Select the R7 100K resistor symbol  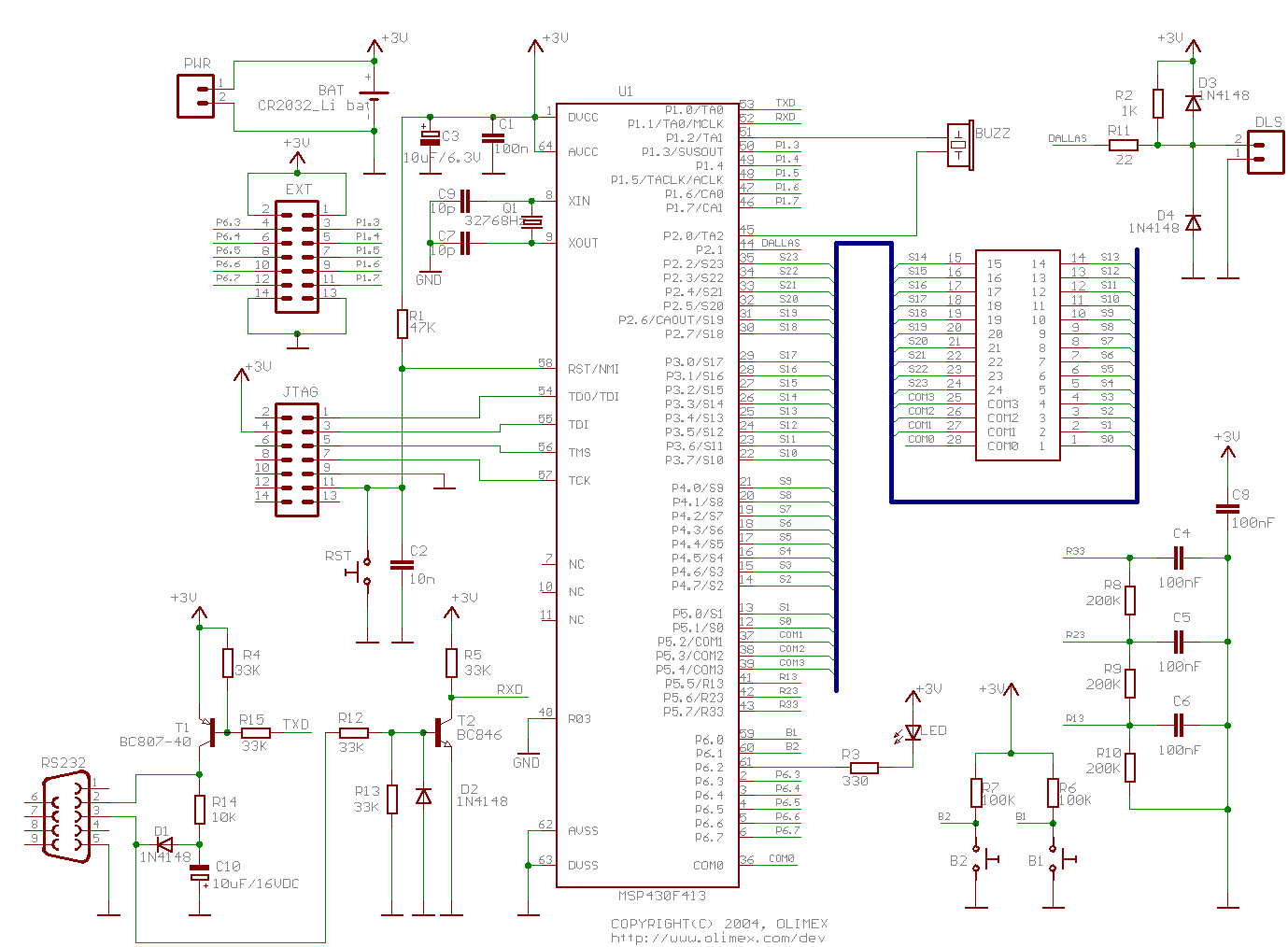tap(976, 792)
